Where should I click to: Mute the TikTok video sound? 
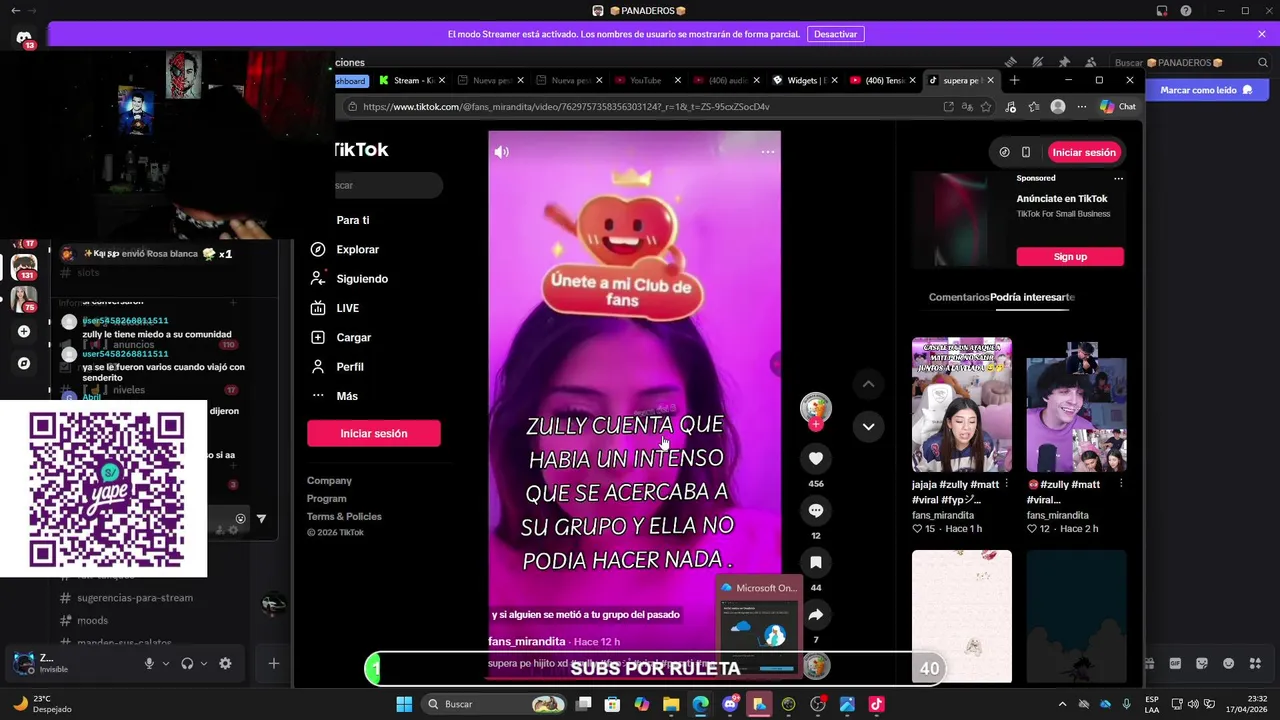tap(501, 152)
